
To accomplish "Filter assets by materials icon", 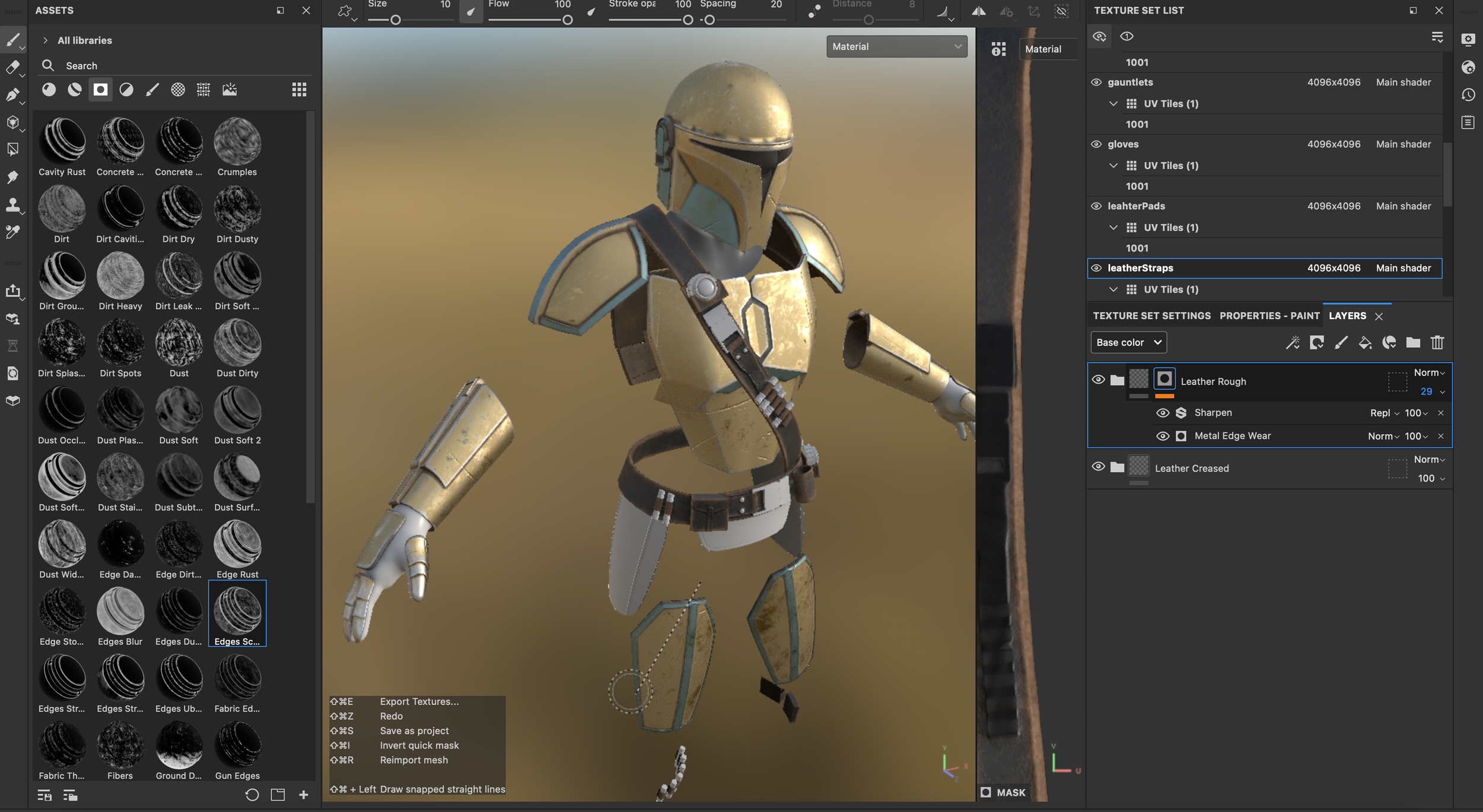I will pyautogui.click(x=49, y=90).
